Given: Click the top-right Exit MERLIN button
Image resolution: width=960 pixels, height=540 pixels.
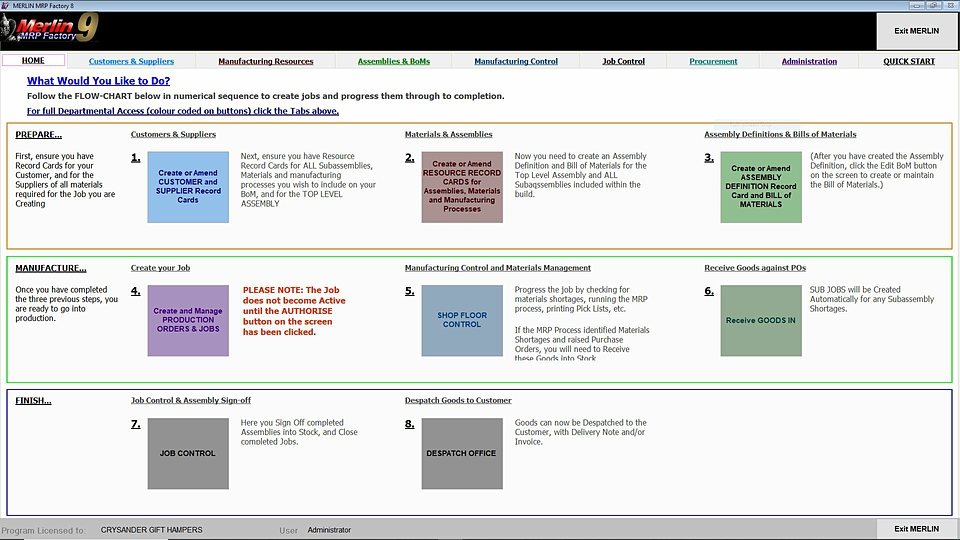Looking at the screenshot, I should point(916,31).
